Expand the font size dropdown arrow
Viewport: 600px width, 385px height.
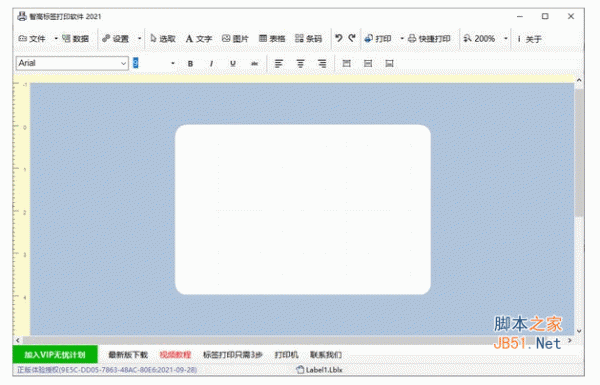coord(173,63)
